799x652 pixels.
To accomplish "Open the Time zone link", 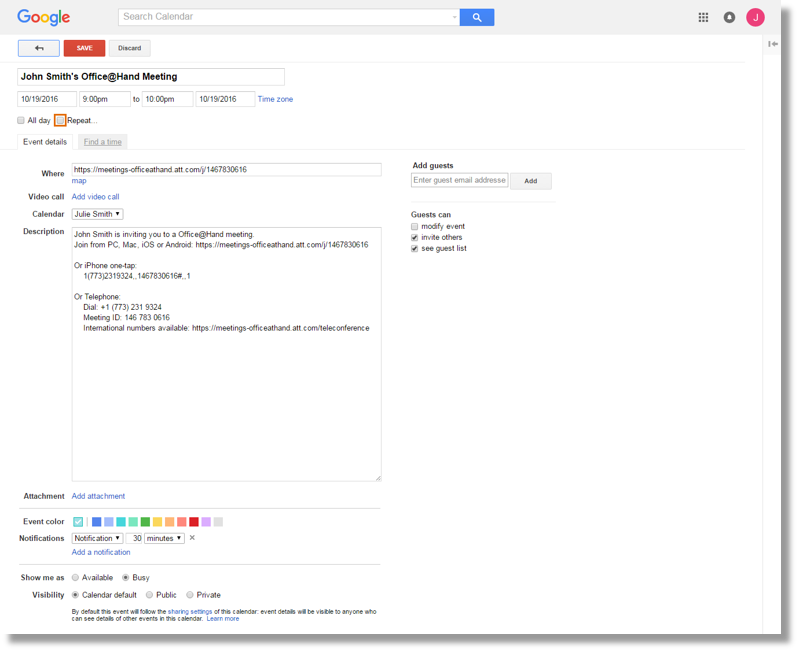I will 275,99.
